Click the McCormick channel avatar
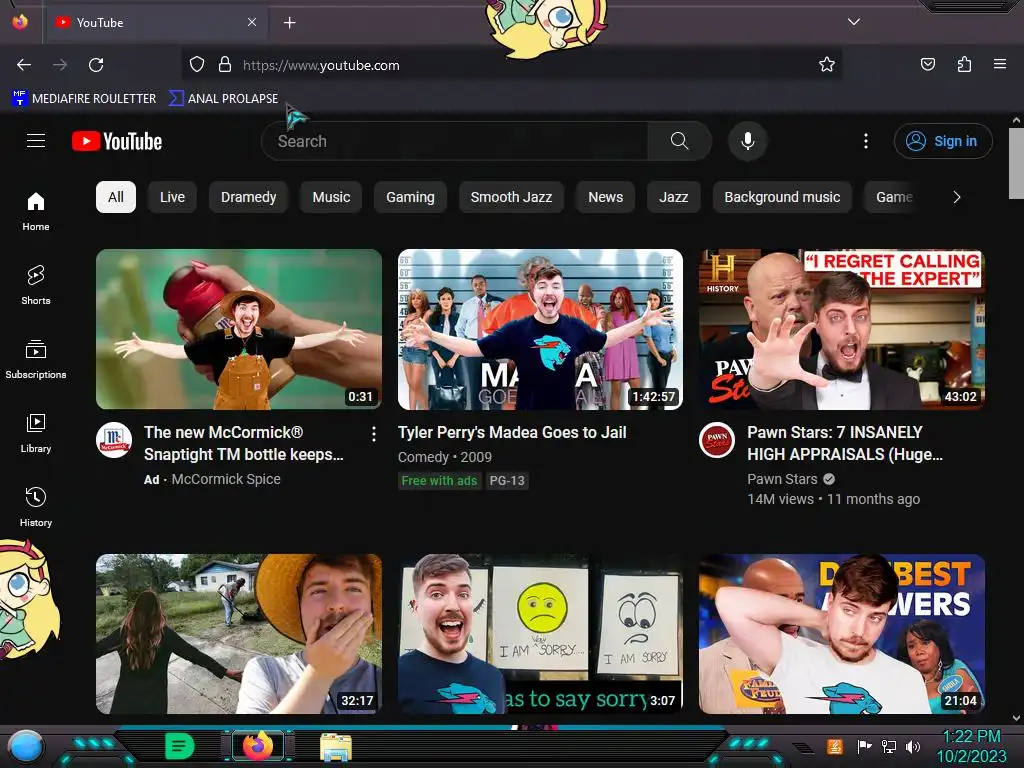The height and width of the screenshot is (768, 1024). click(114, 440)
